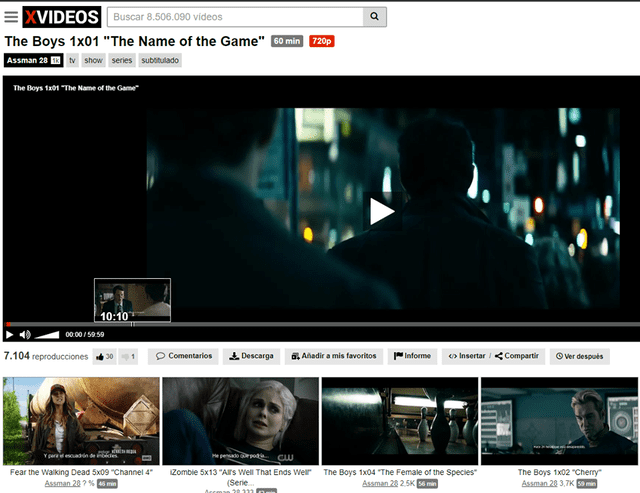Expand the Insertar / Compartir options
The image size is (640, 493).
pos(494,356)
